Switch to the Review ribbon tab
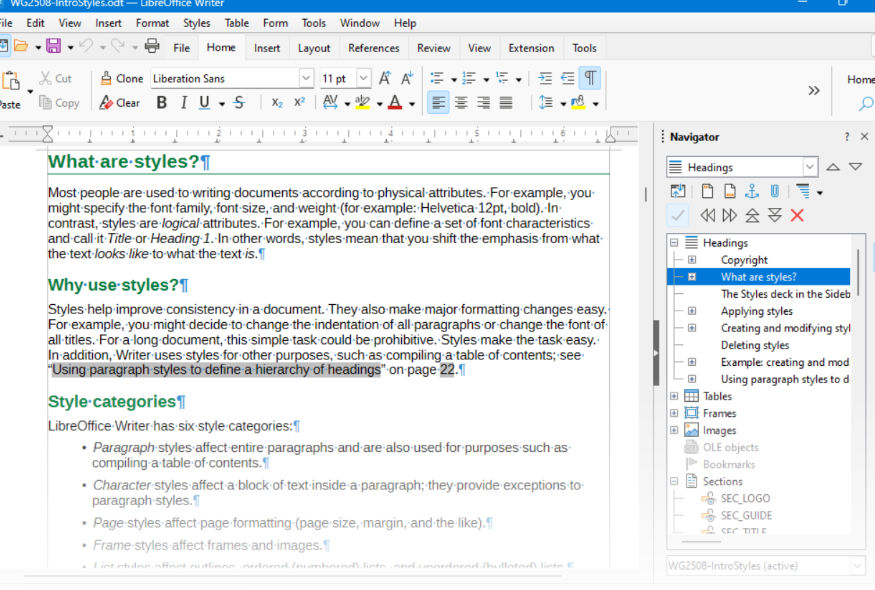The width and height of the screenshot is (875, 590). coord(434,48)
